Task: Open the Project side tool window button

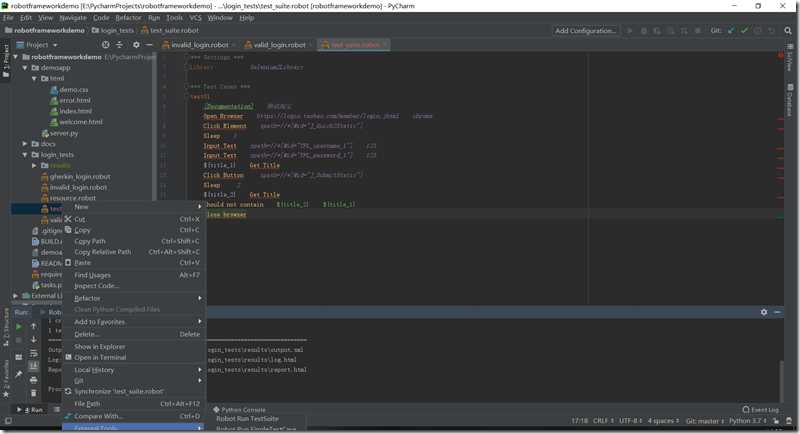Action: 6,60
